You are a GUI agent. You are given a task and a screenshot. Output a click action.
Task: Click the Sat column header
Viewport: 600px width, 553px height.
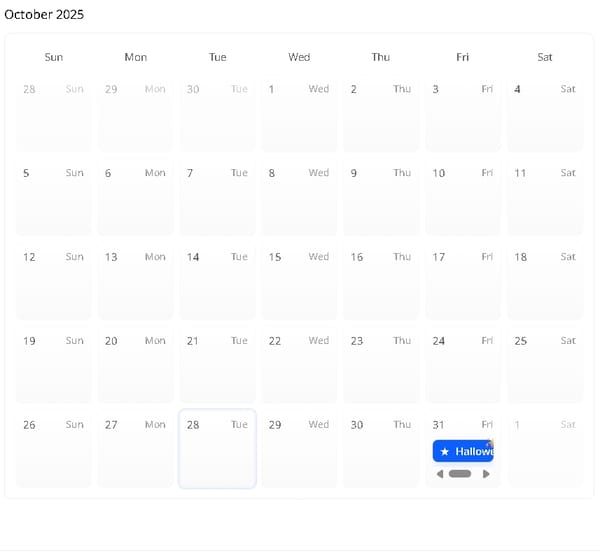pyautogui.click(x=545, y=57)
